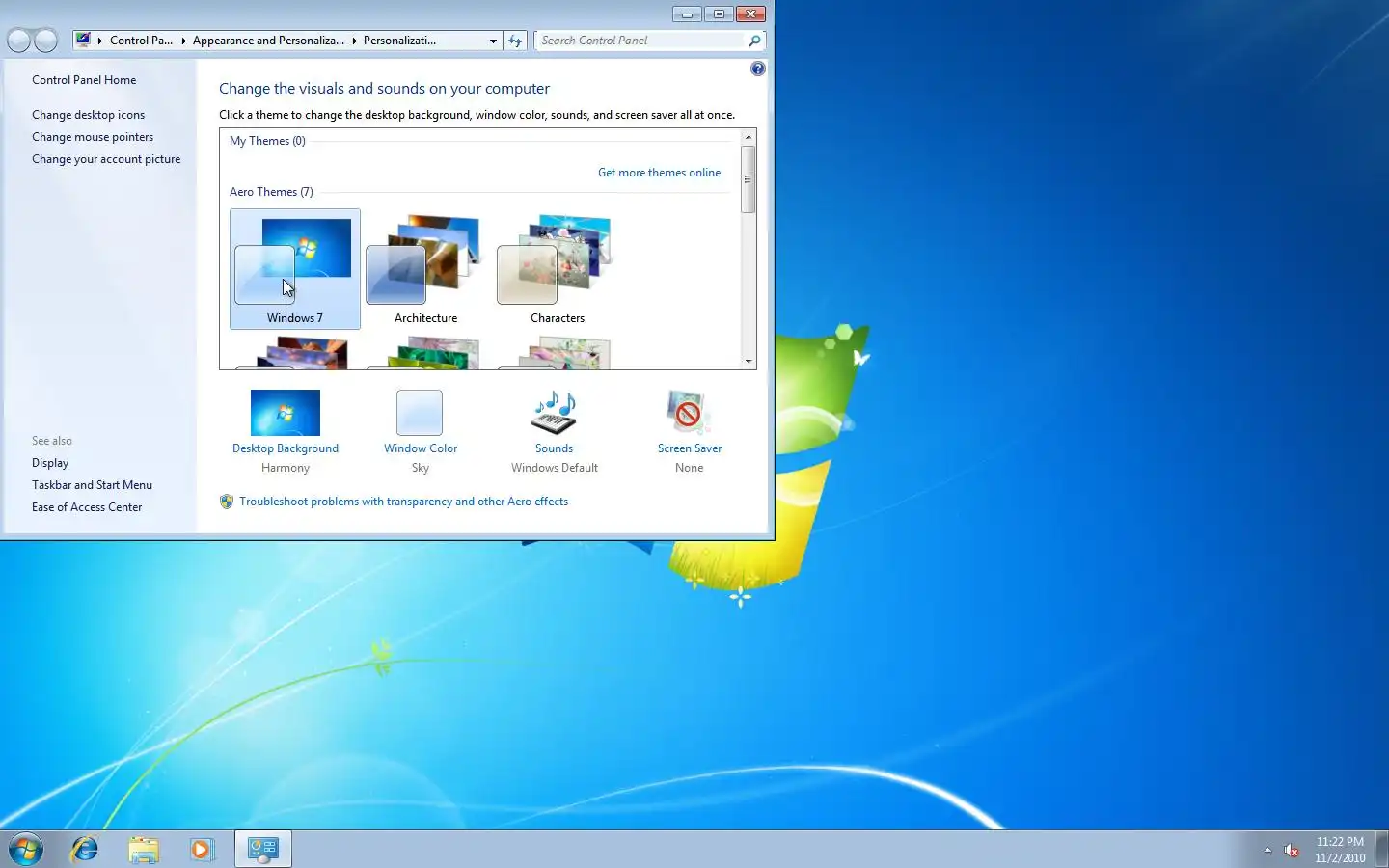Open Ease of Access Center
Image resolution: width=1389 pixels, height=868 pixels.
click(x=87, y=507)
